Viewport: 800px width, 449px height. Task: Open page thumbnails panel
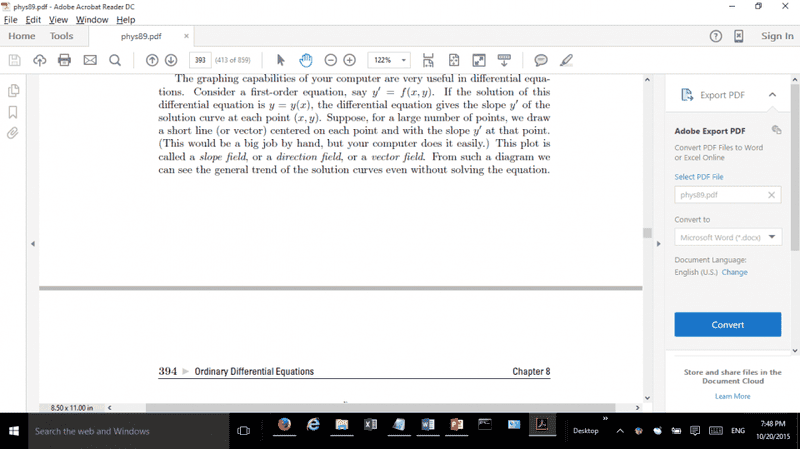point(13,91)
